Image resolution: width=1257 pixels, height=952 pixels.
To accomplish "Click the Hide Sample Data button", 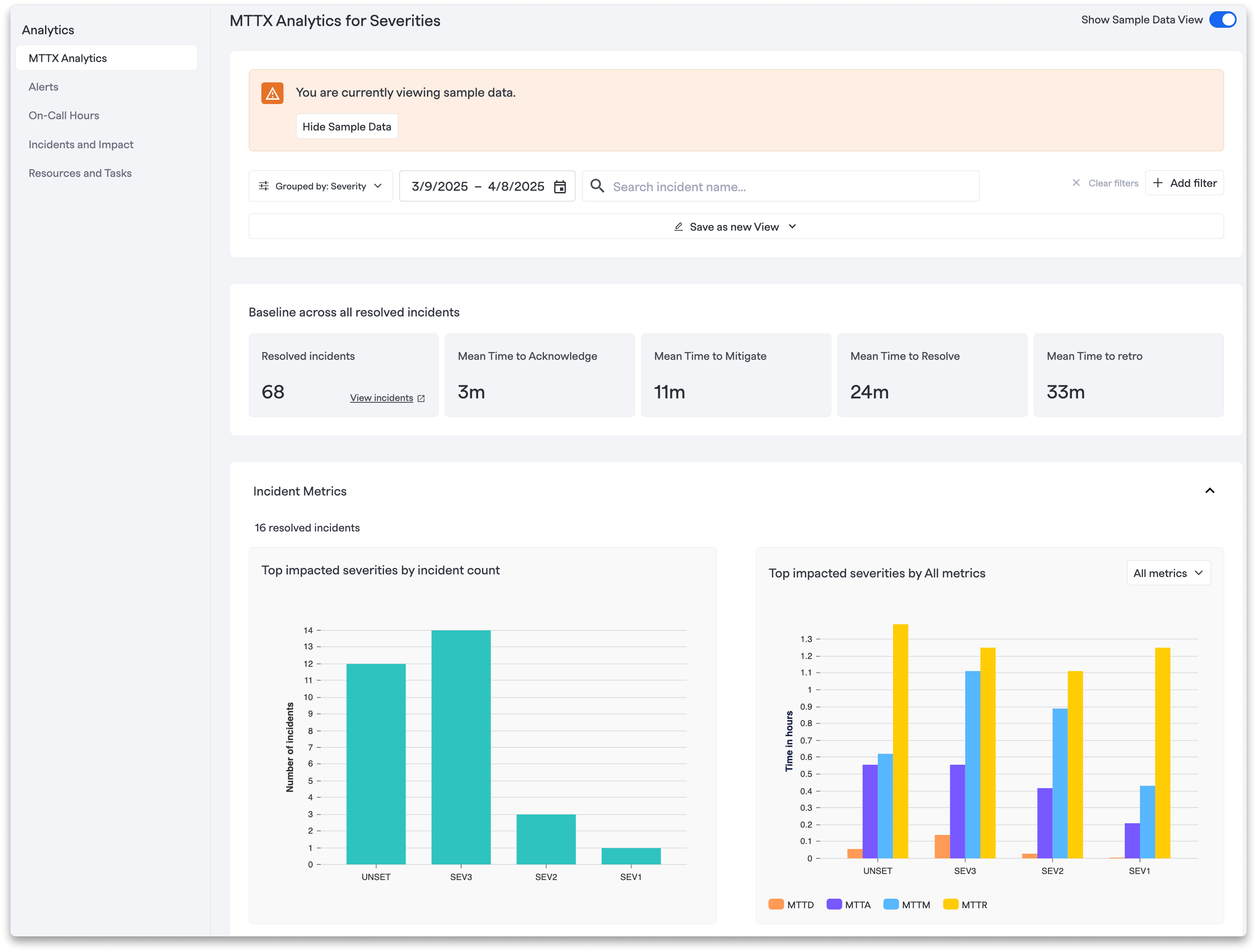I will (x=347, y=127).
